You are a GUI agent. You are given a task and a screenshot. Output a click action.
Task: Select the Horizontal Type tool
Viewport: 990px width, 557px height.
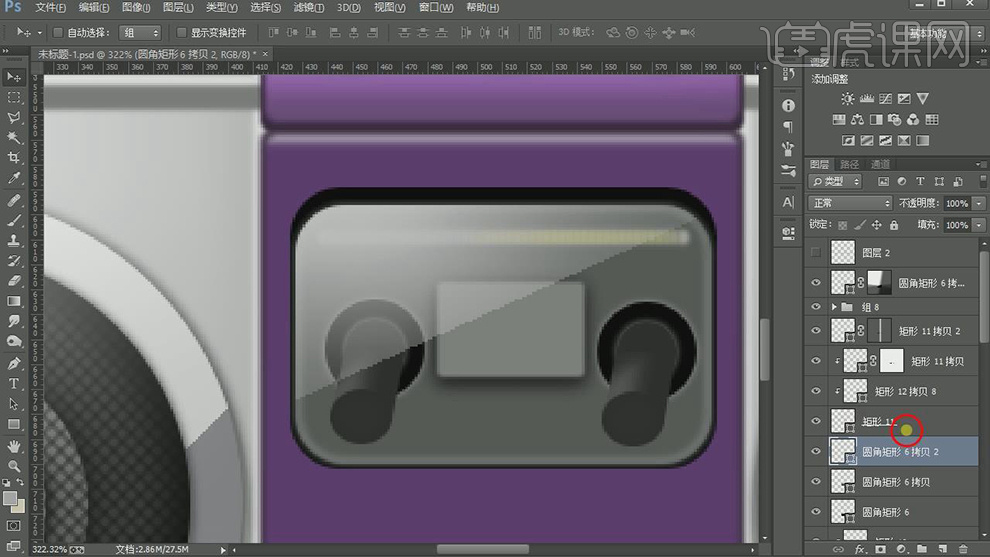pos(14,383)
